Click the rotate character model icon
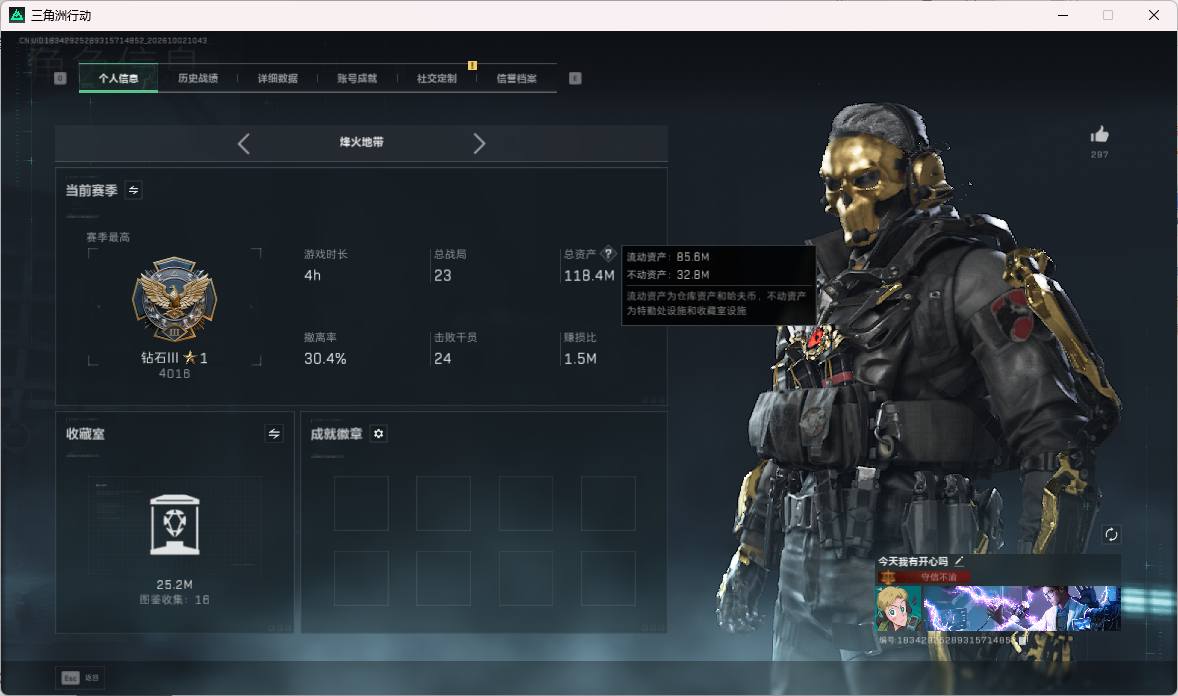 tap(1111, 534)
